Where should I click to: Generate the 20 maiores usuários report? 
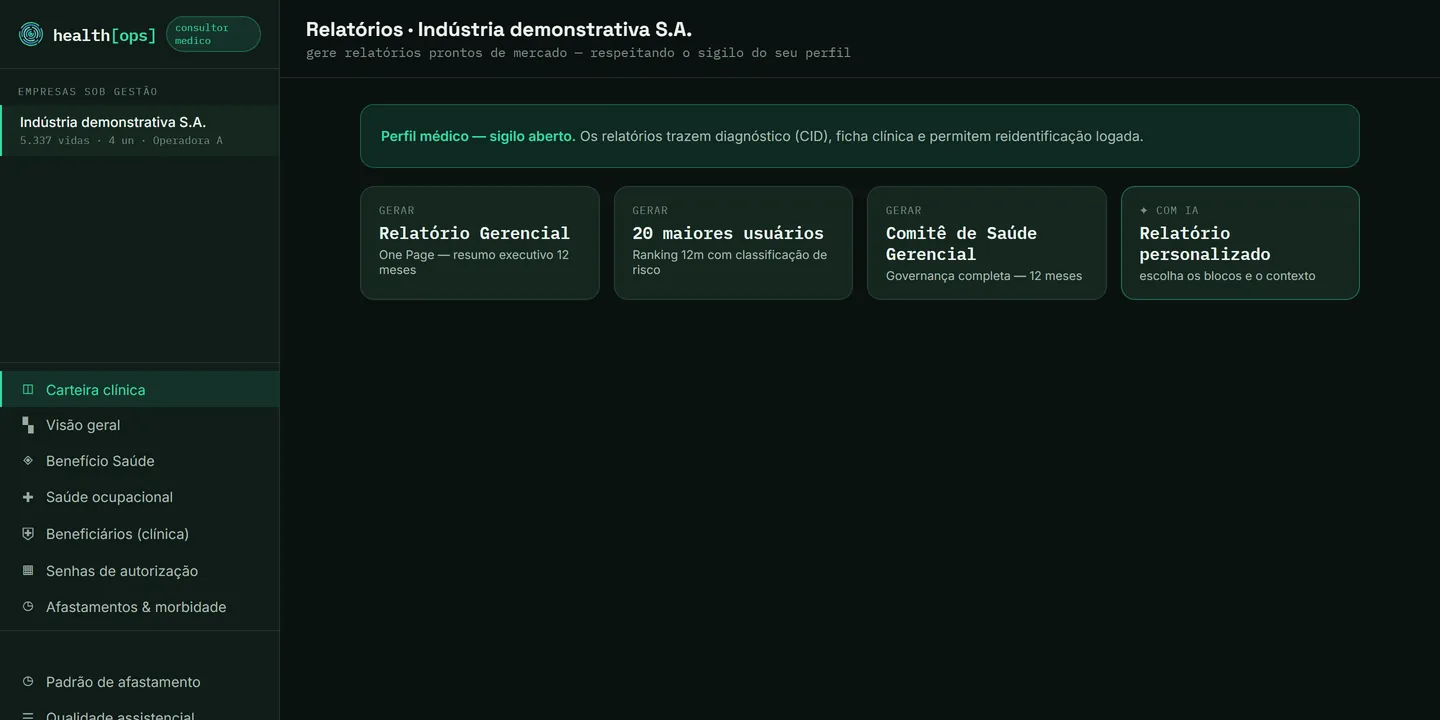[733, 243]
